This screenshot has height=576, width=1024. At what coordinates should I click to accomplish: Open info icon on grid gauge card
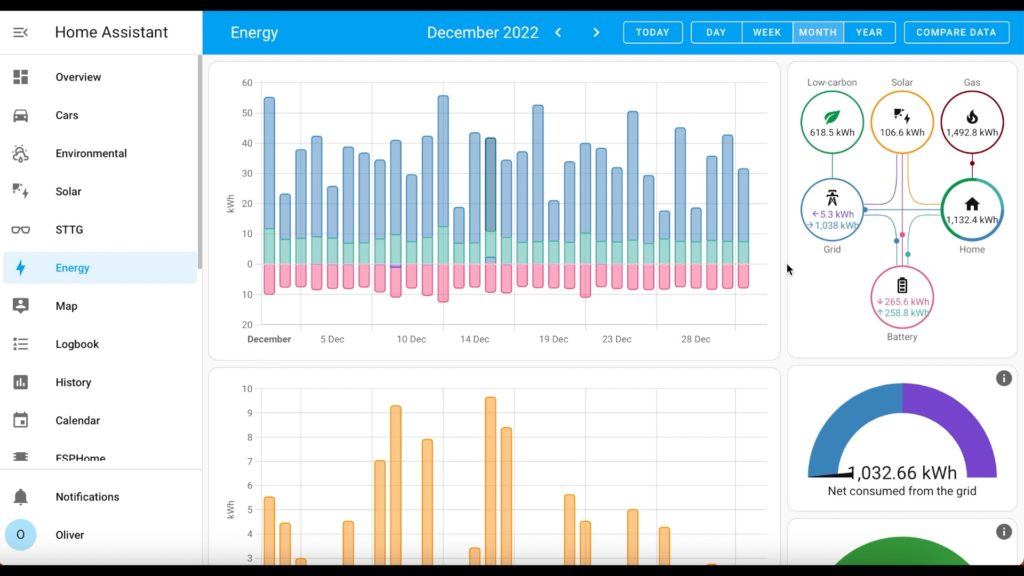1004,378
